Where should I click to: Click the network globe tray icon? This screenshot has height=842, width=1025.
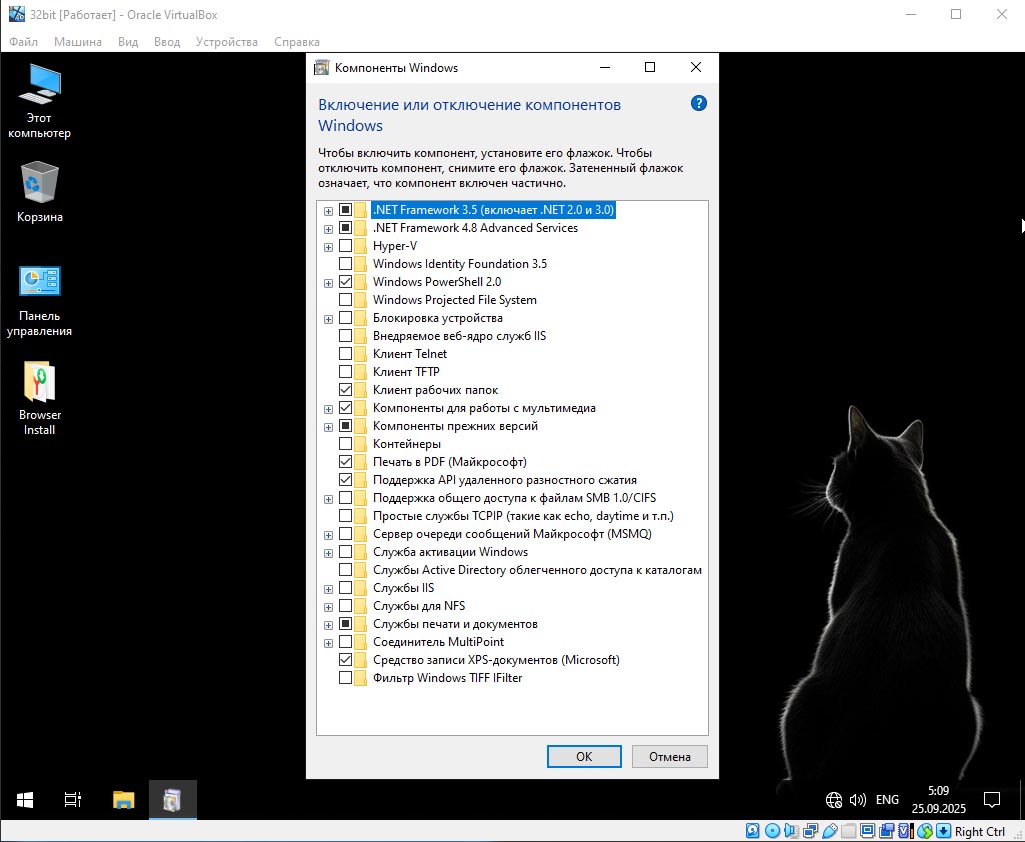click(833, 800)
